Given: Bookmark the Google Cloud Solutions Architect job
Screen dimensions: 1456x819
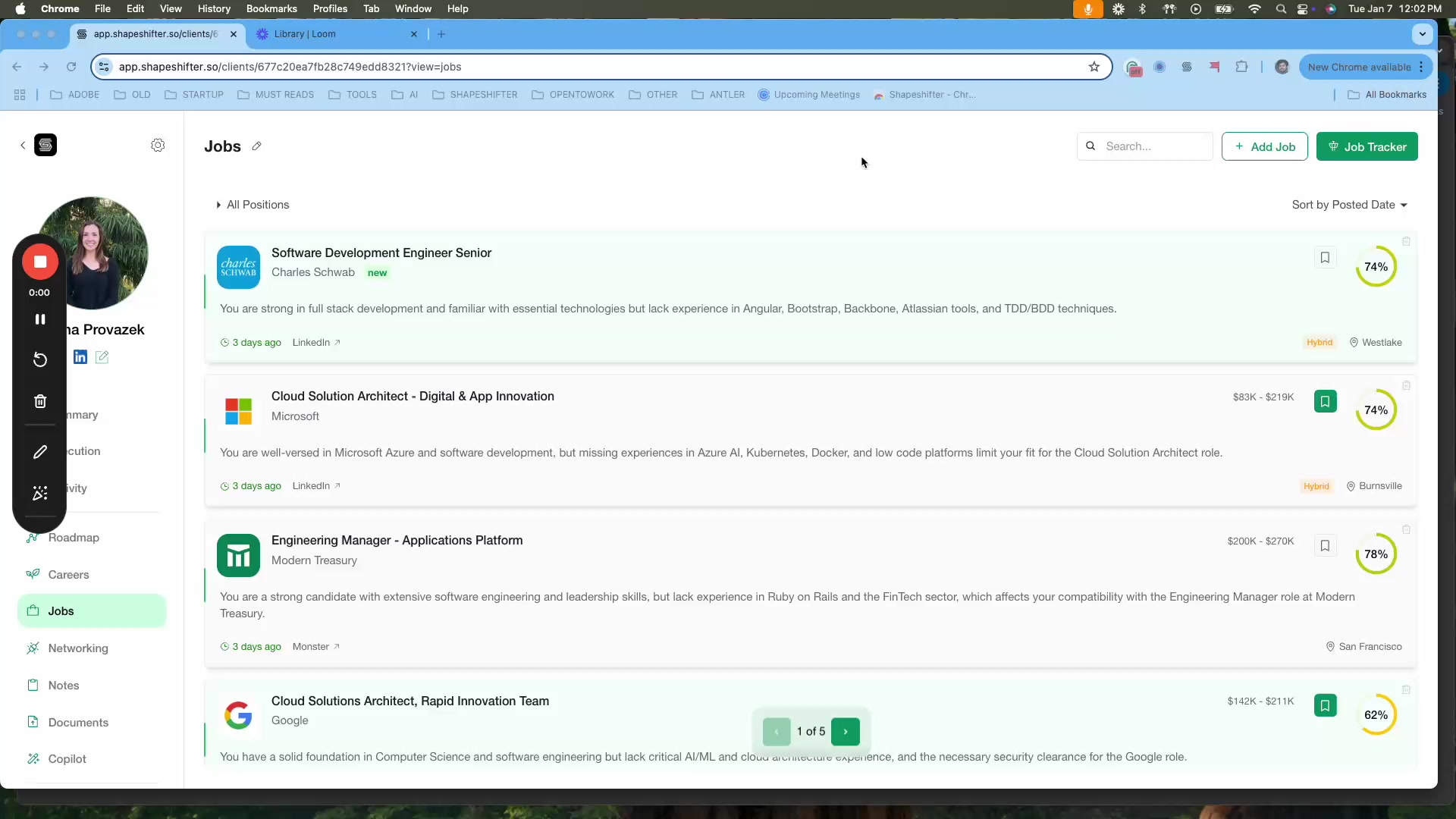Looking at the screenshot, I should point(1325,705).
